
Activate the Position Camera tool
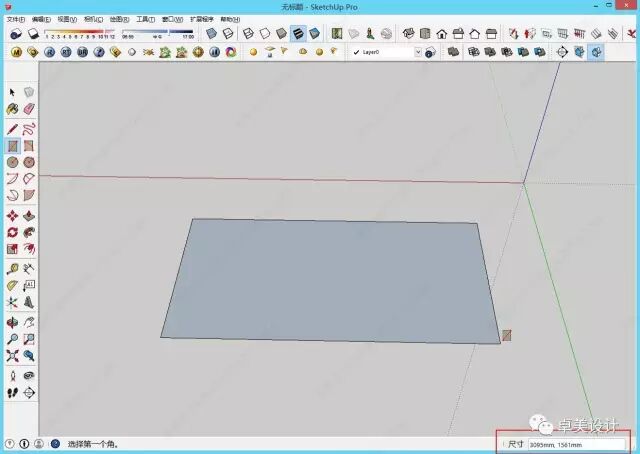point(12,376)
